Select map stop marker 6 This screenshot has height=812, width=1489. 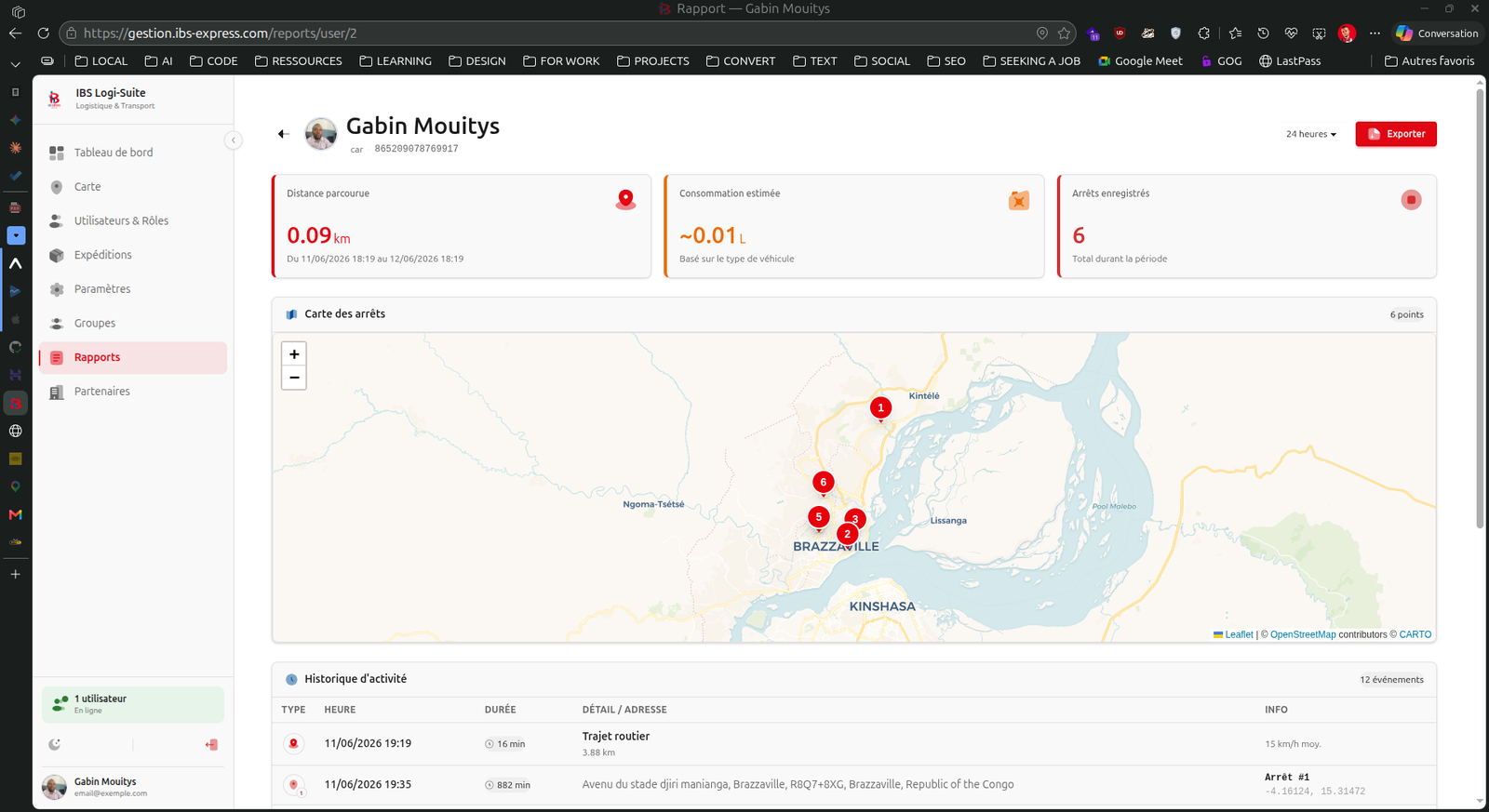tap(823, 482)
